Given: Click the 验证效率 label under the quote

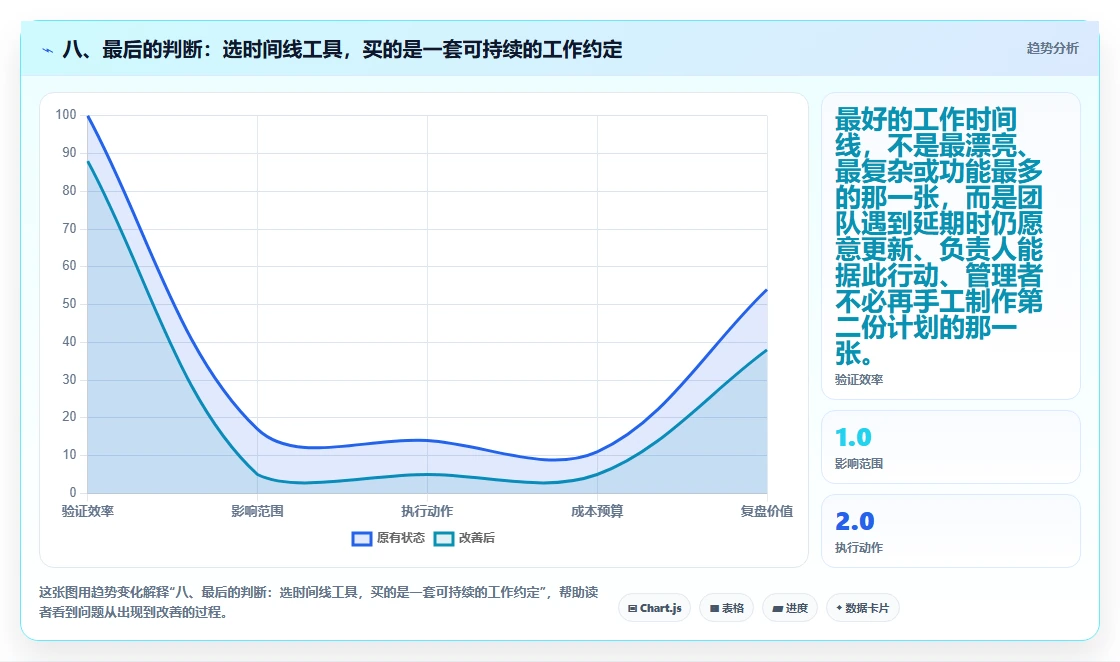Looking at the screenshot, I should [859, 380].
